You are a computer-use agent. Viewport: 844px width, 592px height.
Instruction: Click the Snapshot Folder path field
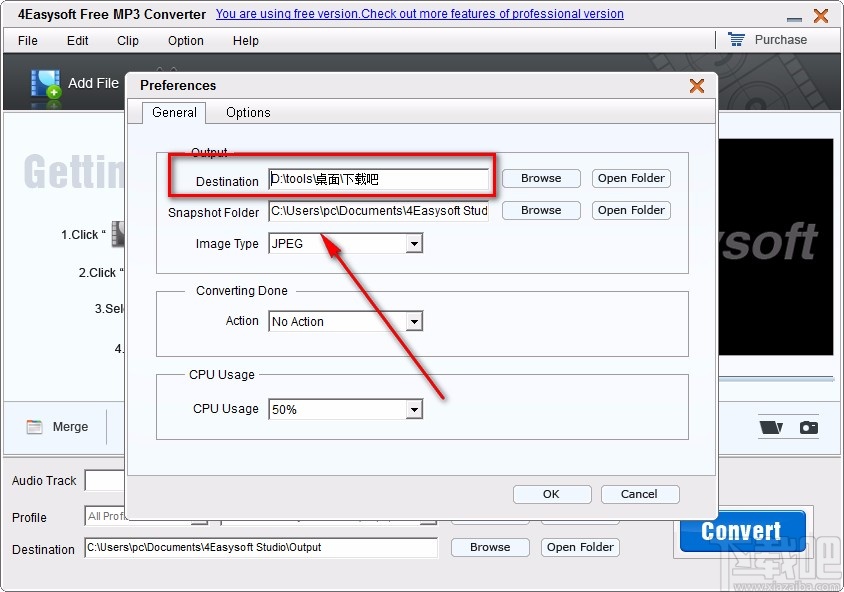(378, 211)
